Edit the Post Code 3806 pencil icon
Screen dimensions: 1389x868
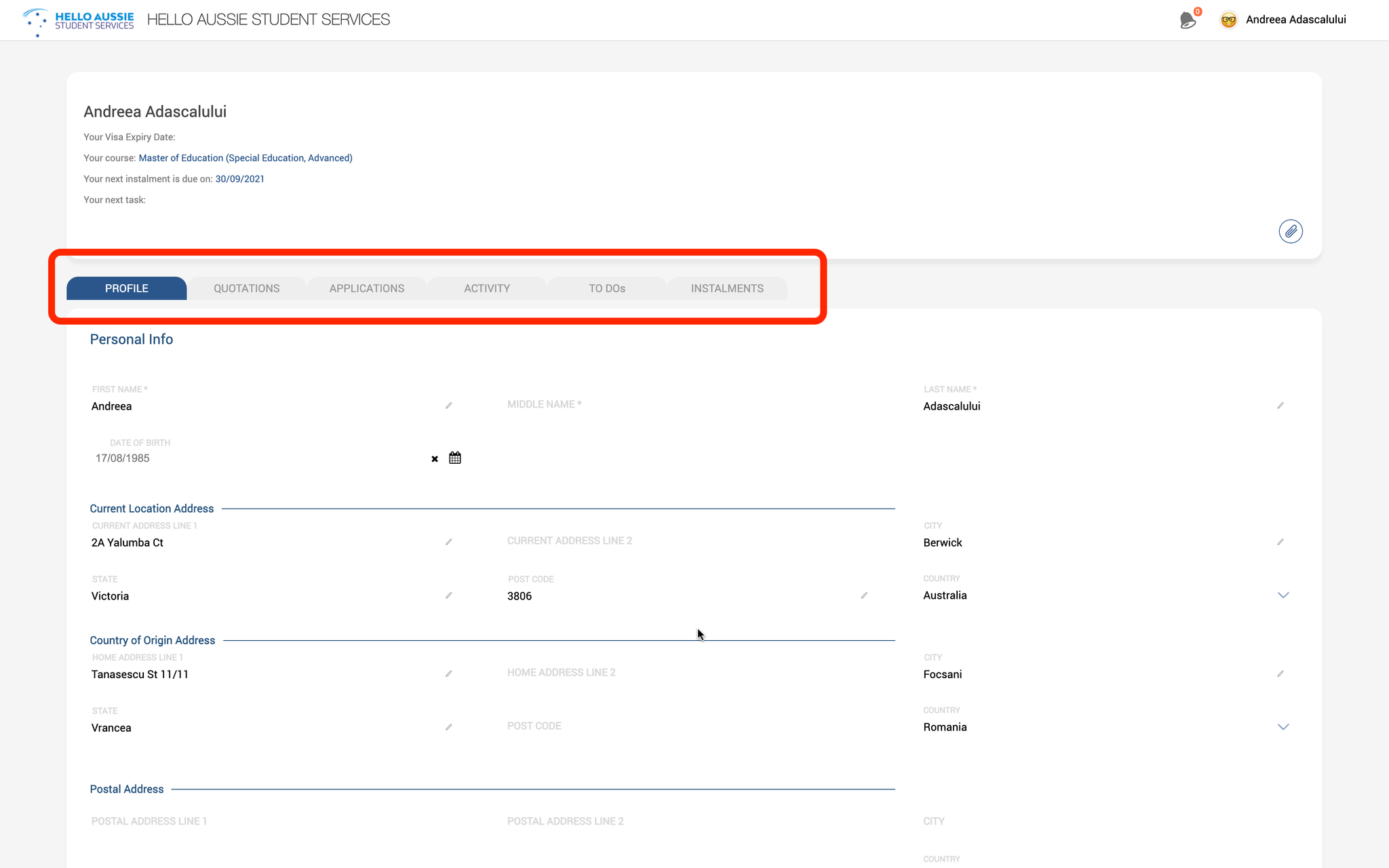[x=864, y=595]
